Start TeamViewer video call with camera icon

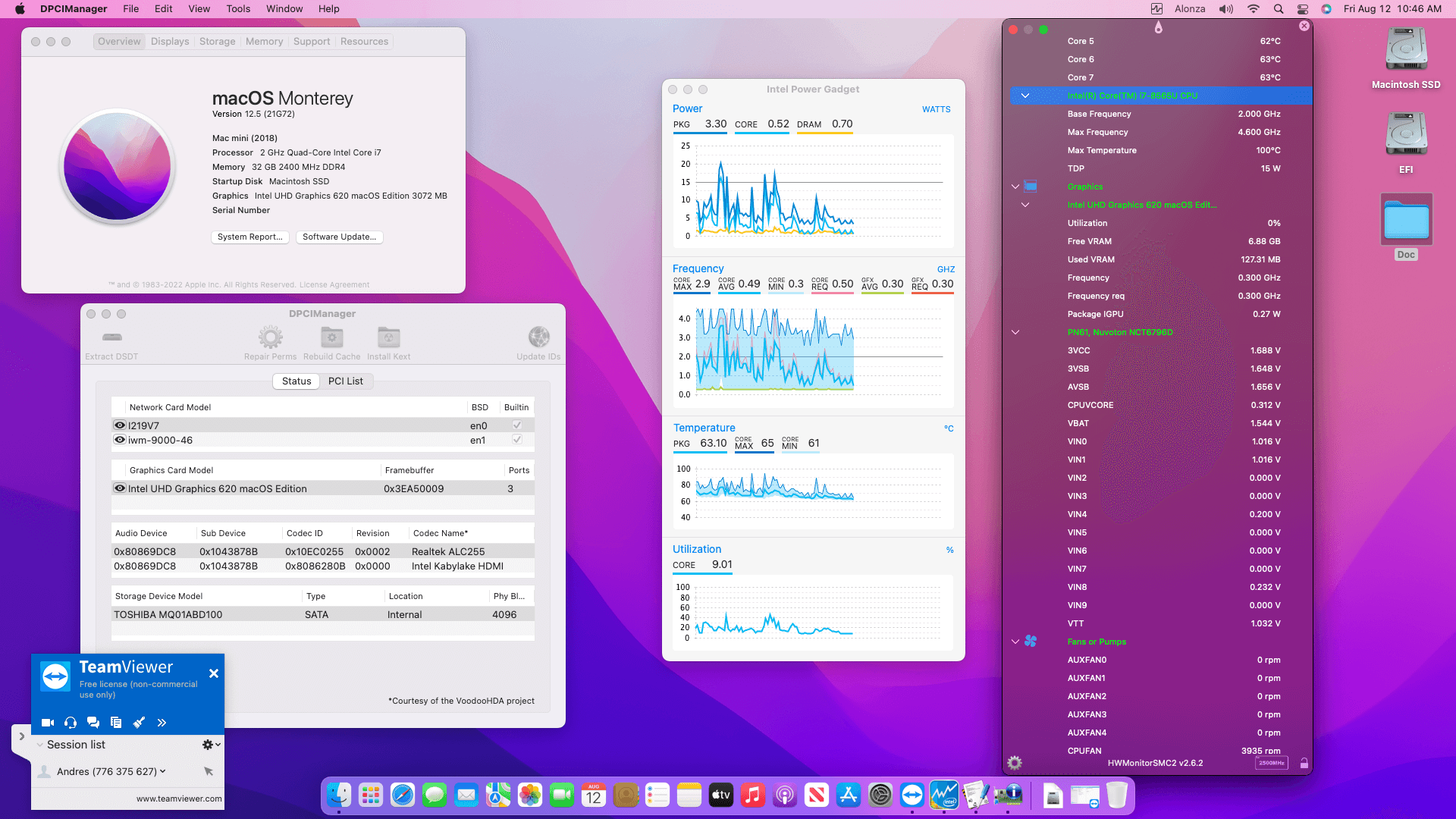click(x=47, y=723)
